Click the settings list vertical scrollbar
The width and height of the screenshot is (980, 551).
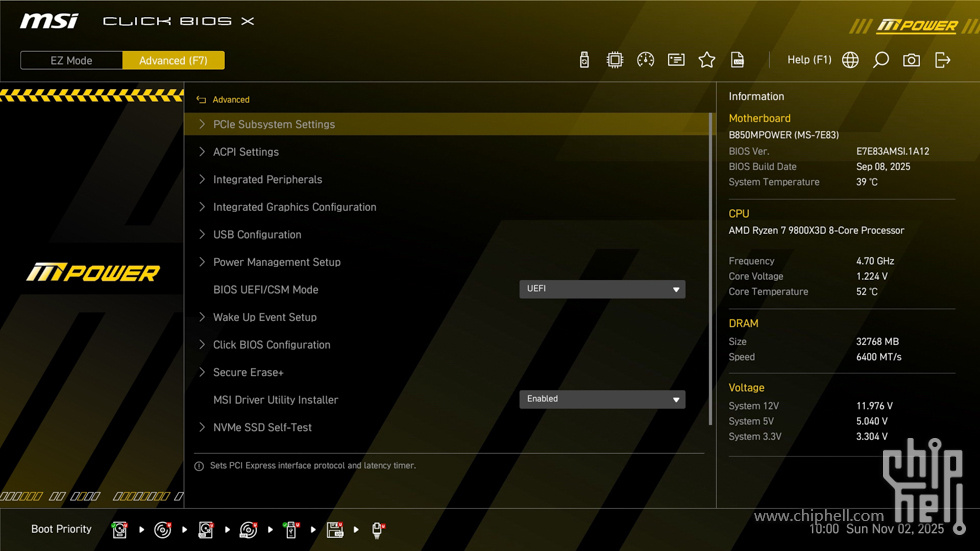coord(711,270)
